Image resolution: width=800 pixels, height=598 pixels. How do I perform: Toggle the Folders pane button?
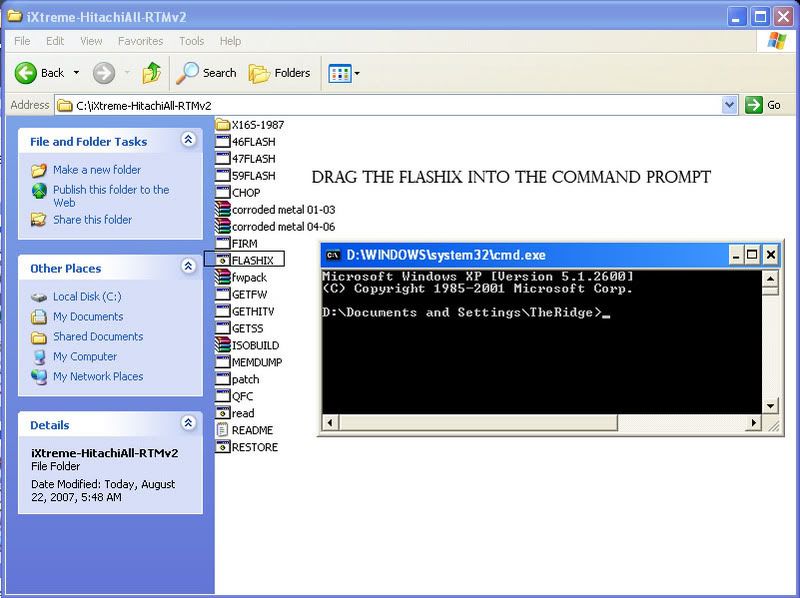coord(280,73)
